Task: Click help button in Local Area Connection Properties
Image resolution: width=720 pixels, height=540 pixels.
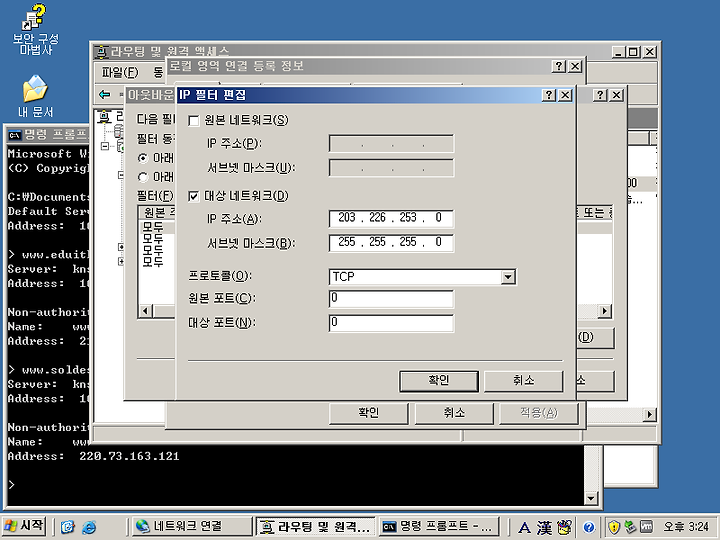Action: click(x=558, y=67)
